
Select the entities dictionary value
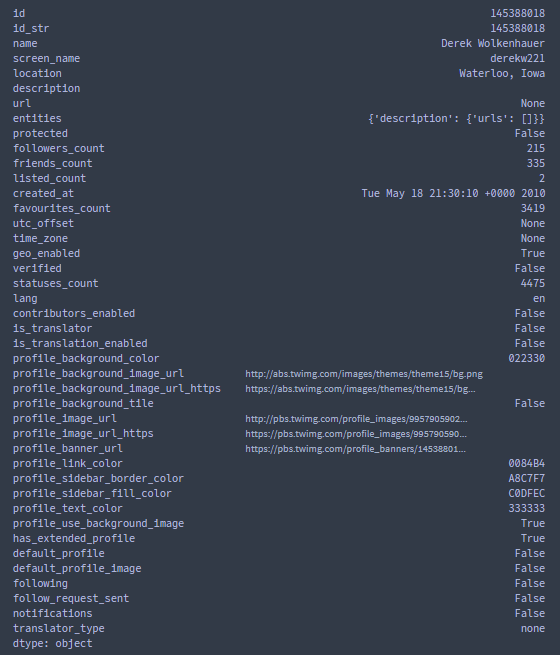[x=456, y=119]
